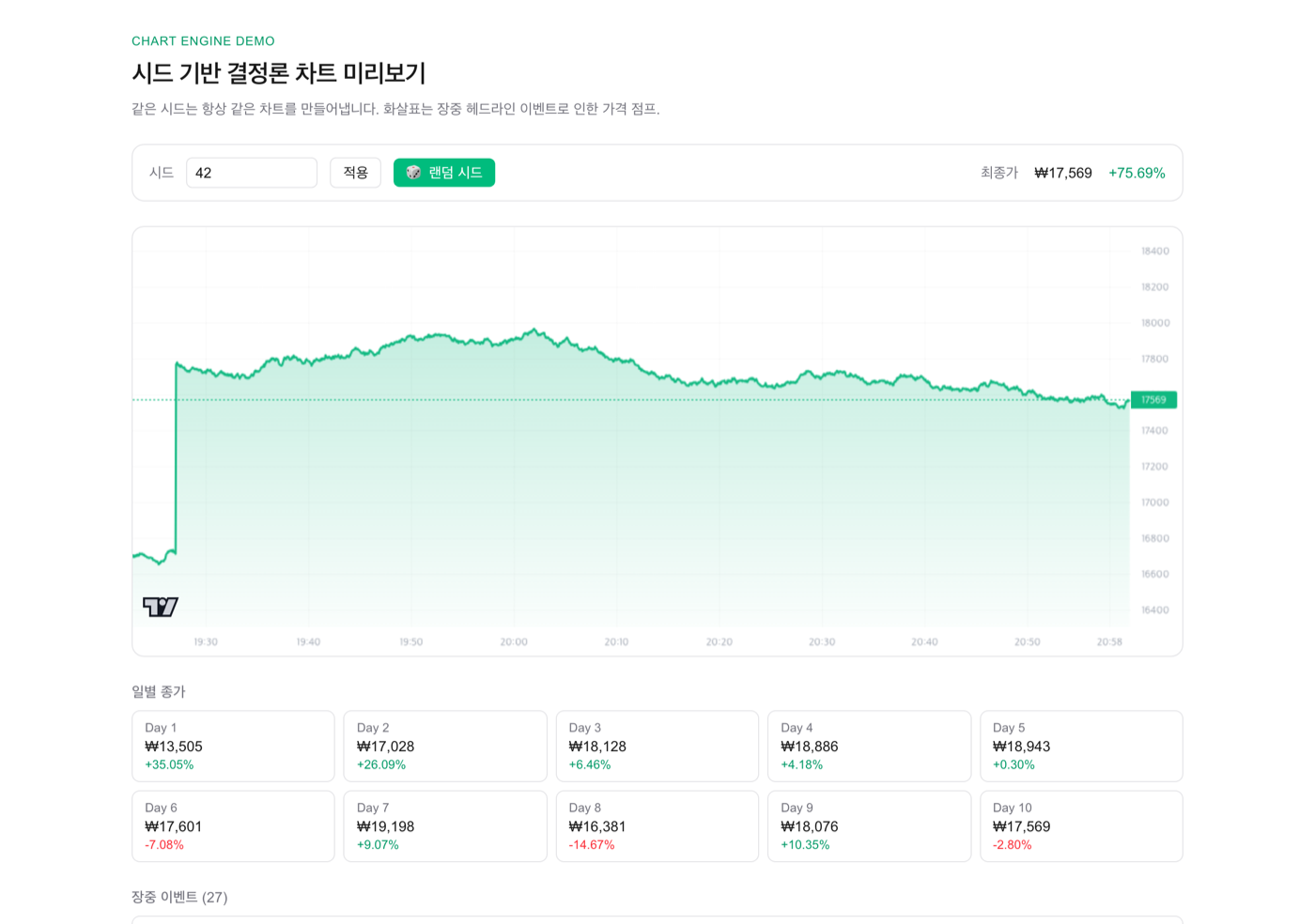Screen dimensions: 1315x924
Task: Click the 랜덤 시드 button label
Action: pyautogui.click(x=456, y=173)
